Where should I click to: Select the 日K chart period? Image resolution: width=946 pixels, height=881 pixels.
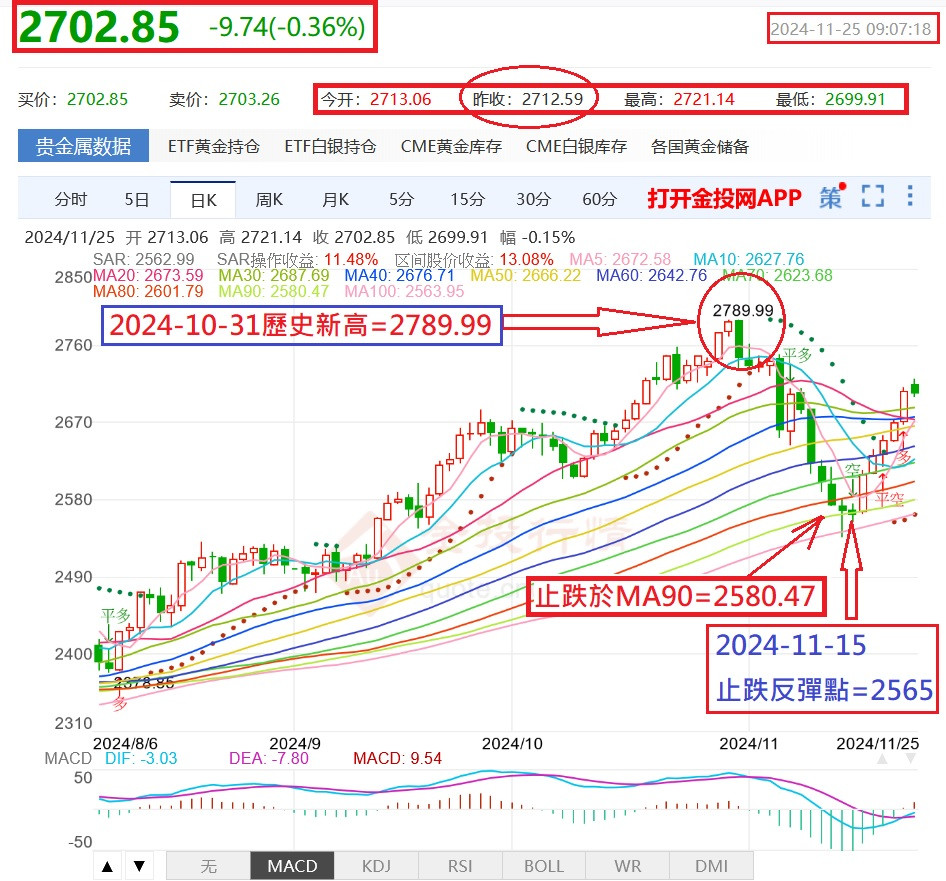point(203,200)
